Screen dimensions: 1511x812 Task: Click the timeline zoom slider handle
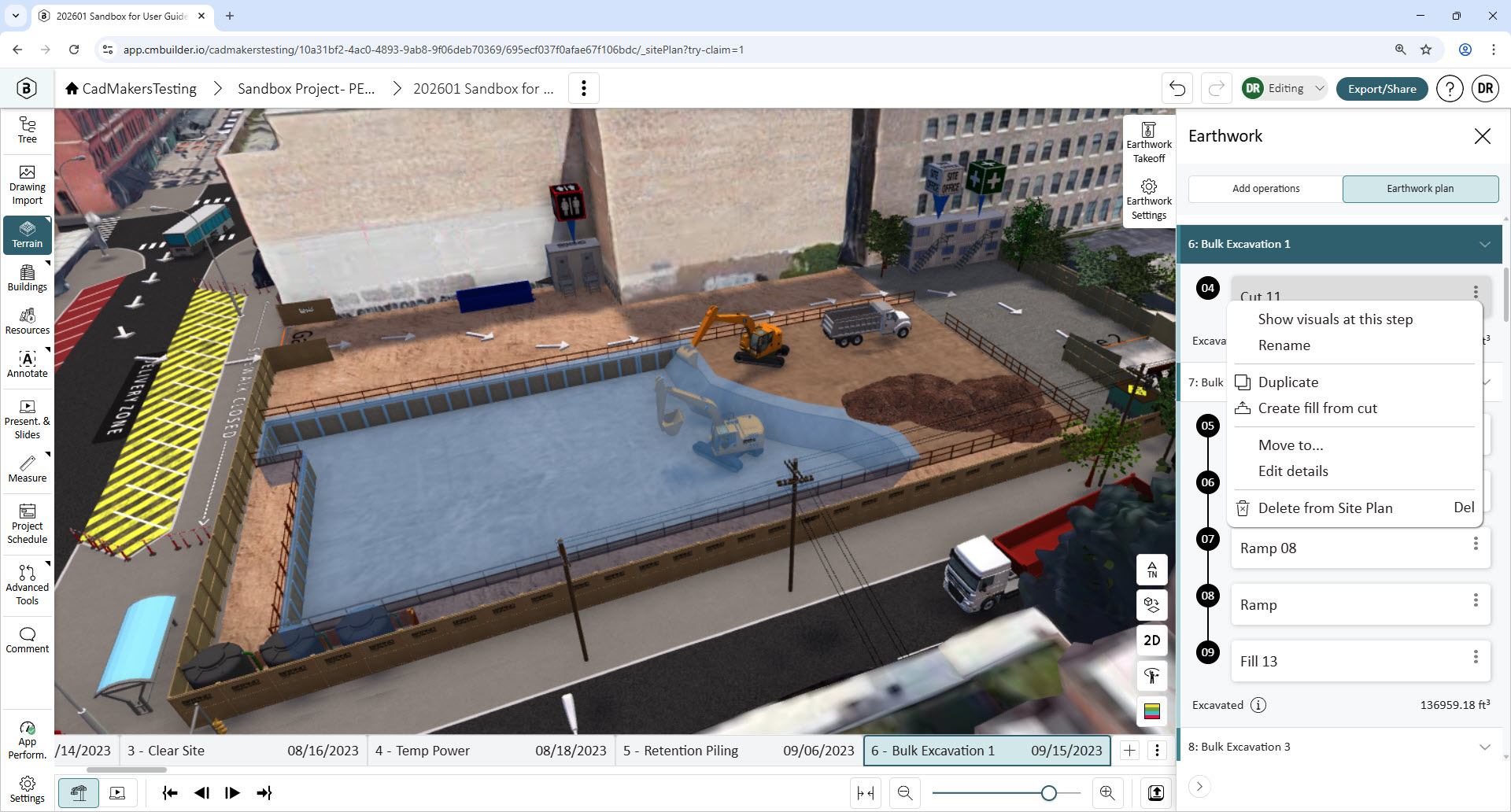click(1048, 793)
